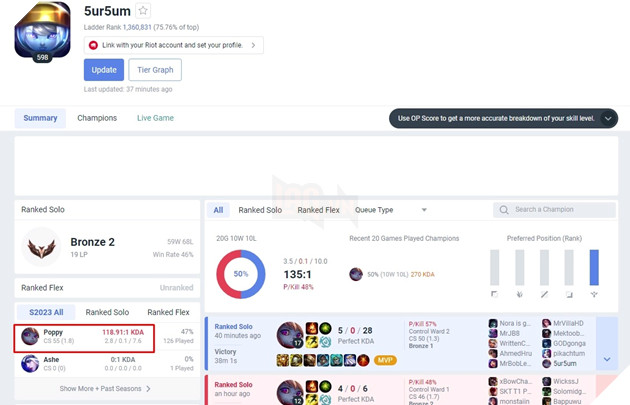Switch to the Champions tab
Image resolution: width=630 pixels, height=405 pixels.
click(97, 118)
